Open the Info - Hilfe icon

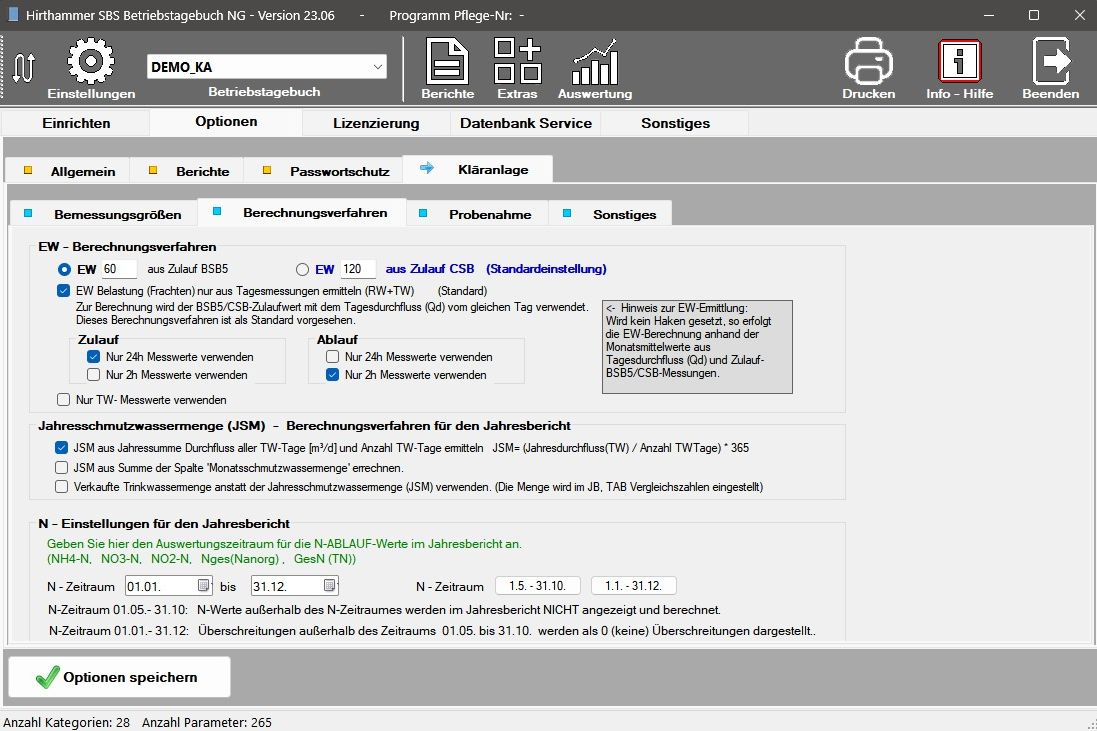coord(959,62)
